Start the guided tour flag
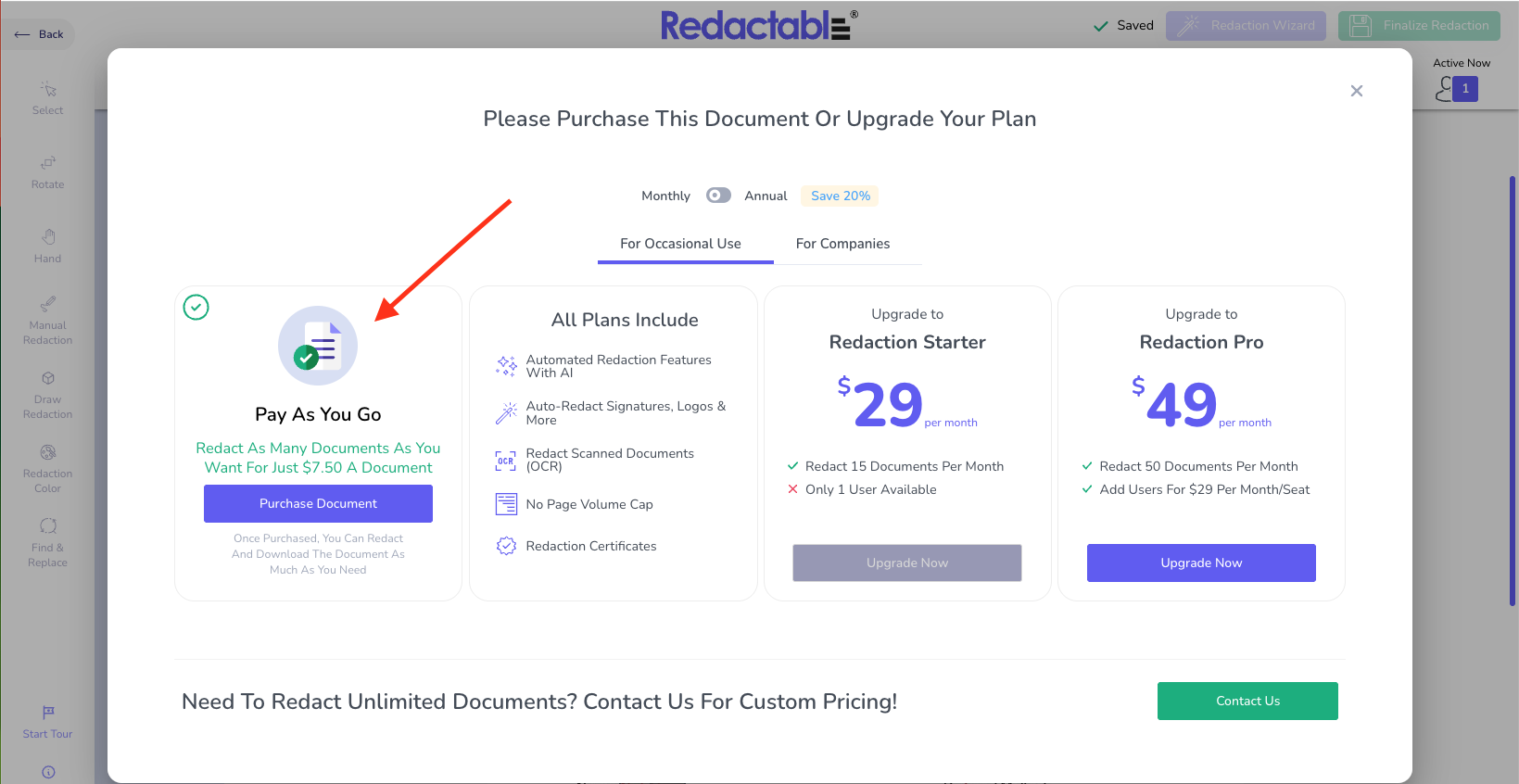 [48, 721]
